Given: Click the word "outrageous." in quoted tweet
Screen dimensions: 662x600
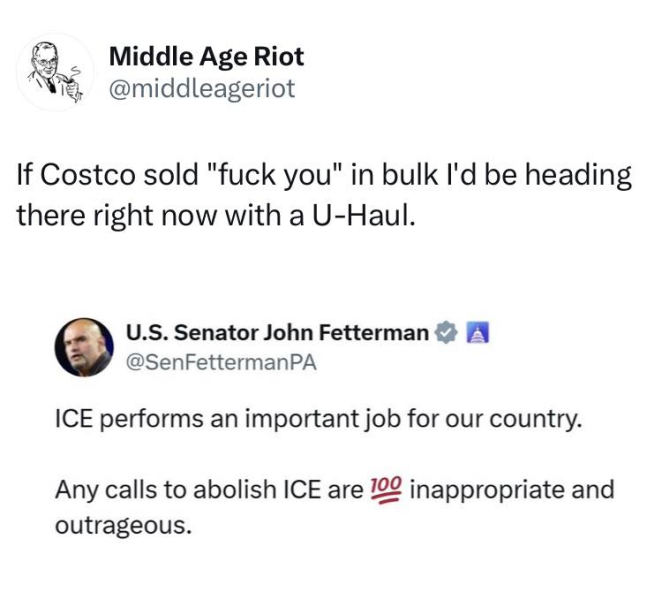Looking at the screenshot, I should pyautogui.click(x=121, y=524).
